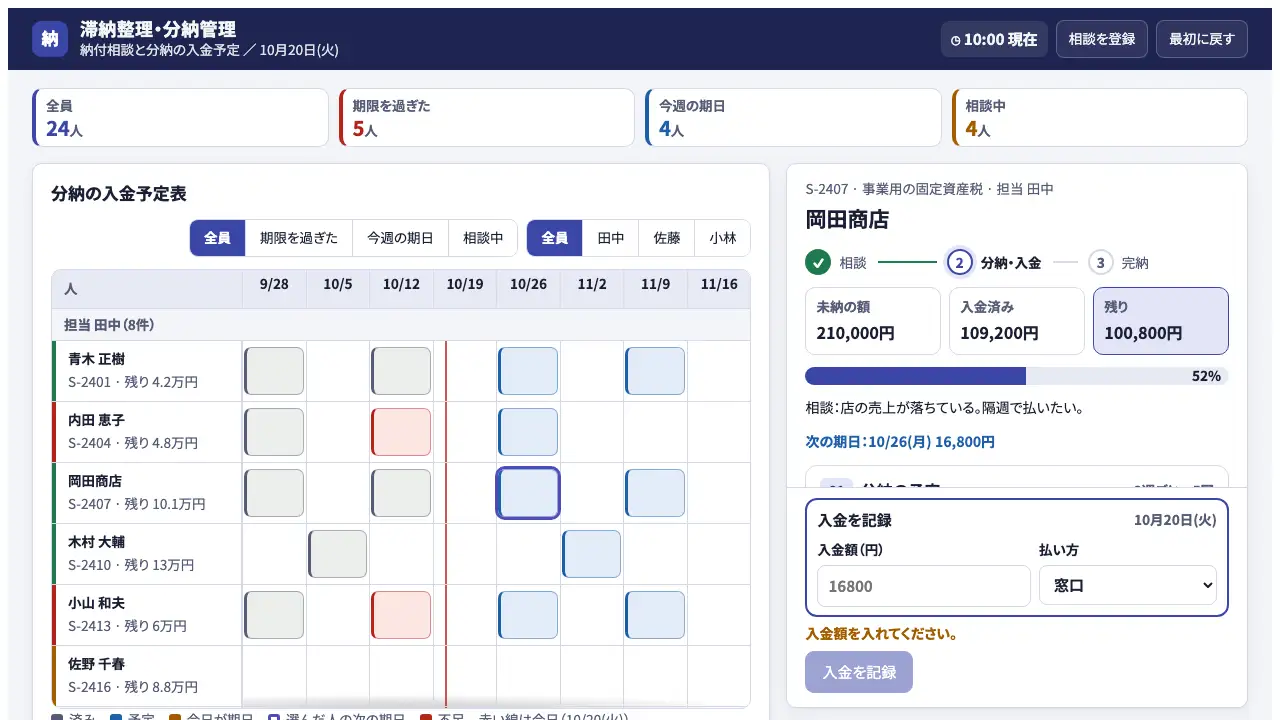Open 小山 和夫's red 10/12 shortfall cell
The image size is (1280, 720).
tap(401, 615)
